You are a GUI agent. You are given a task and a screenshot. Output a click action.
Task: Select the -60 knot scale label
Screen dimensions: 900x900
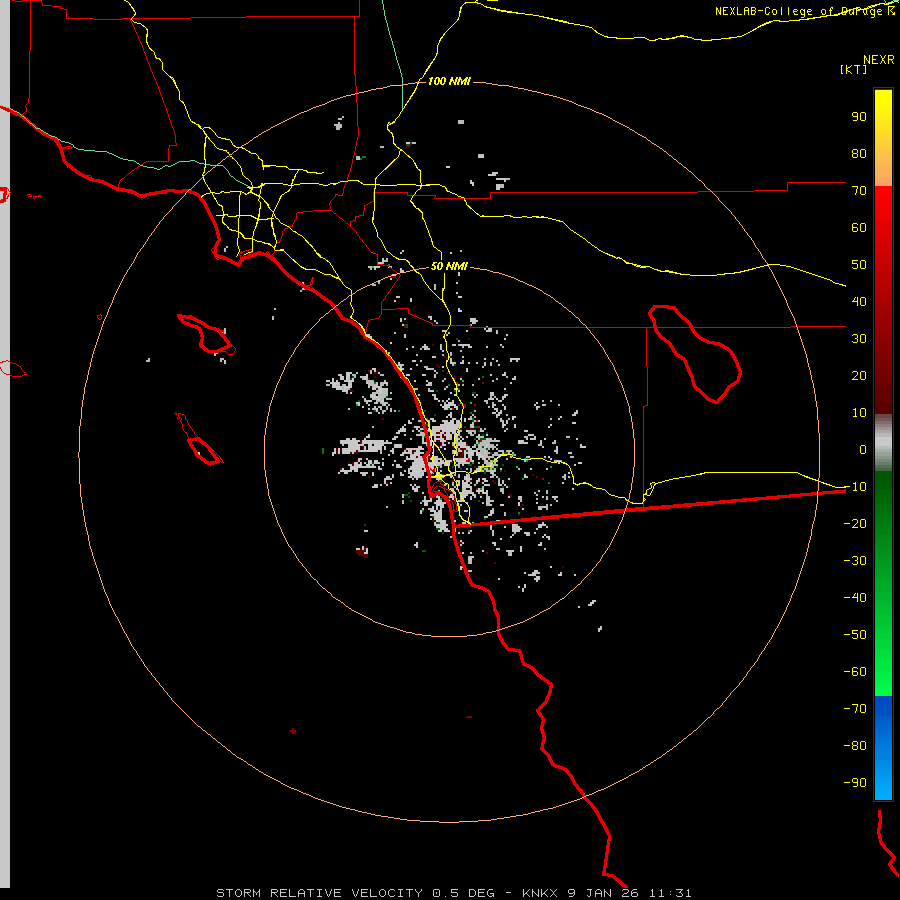855,672
